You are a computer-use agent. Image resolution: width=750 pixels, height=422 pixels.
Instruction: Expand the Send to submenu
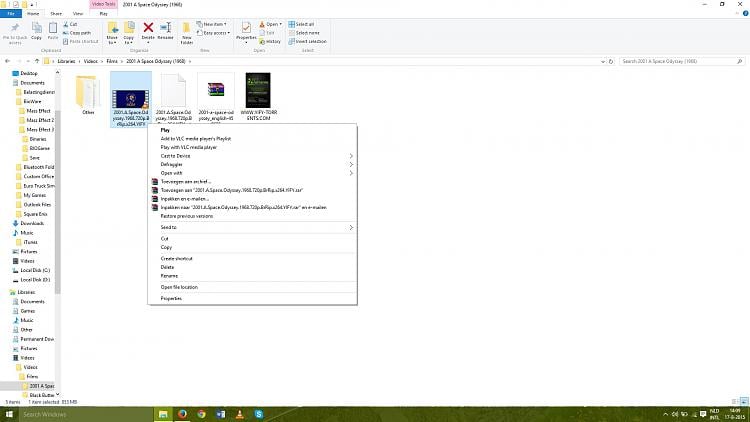click(351, 227)
